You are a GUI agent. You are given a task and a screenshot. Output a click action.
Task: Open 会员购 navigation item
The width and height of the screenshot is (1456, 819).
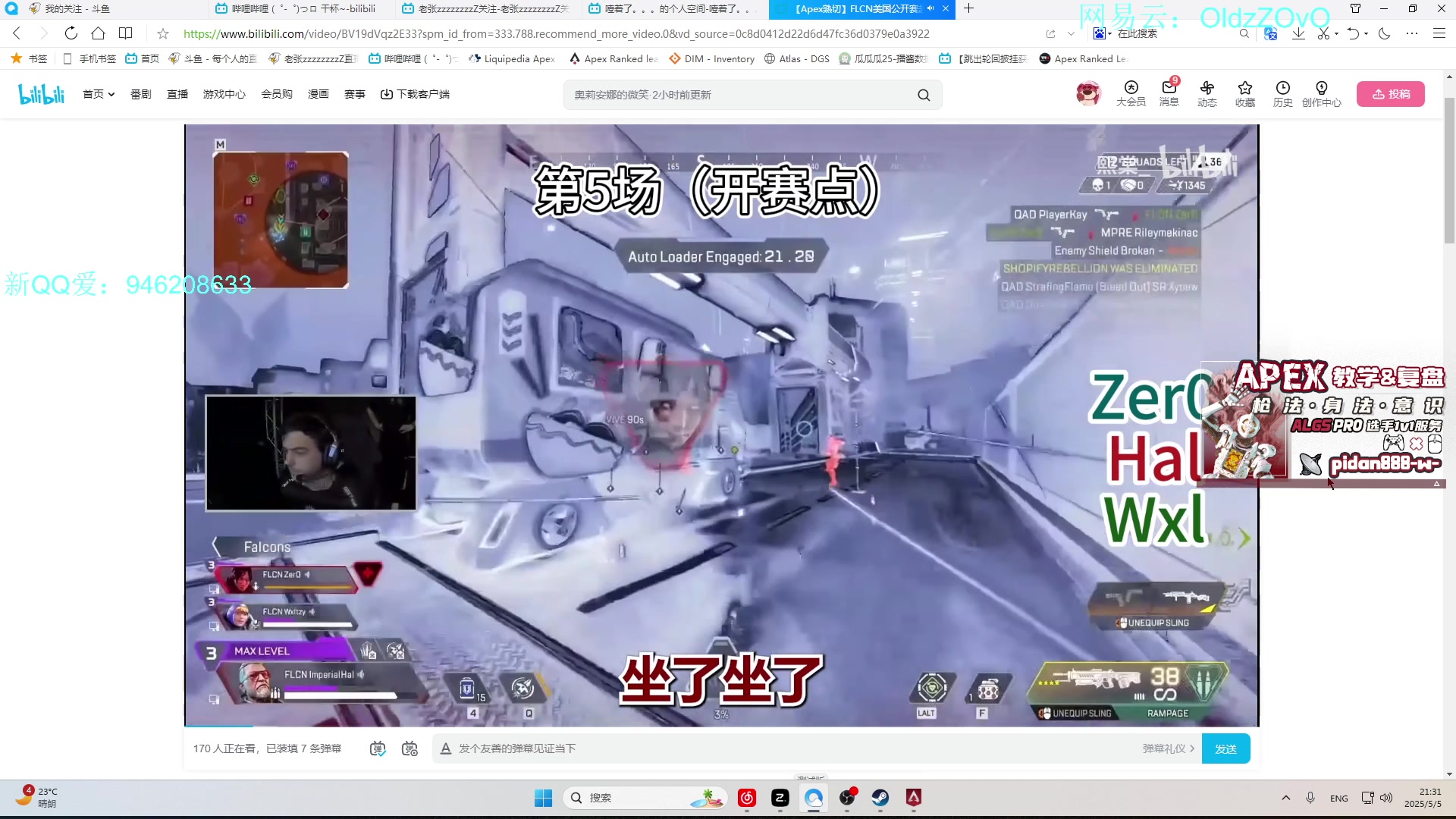(276, 94)
